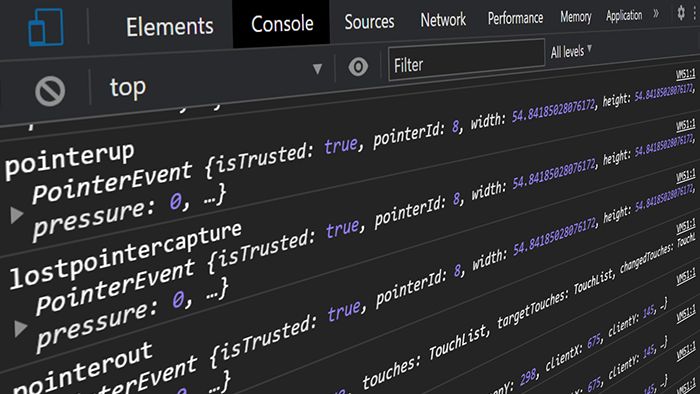
Task: Open the Sources tab
Action: (x=369, y=21)
